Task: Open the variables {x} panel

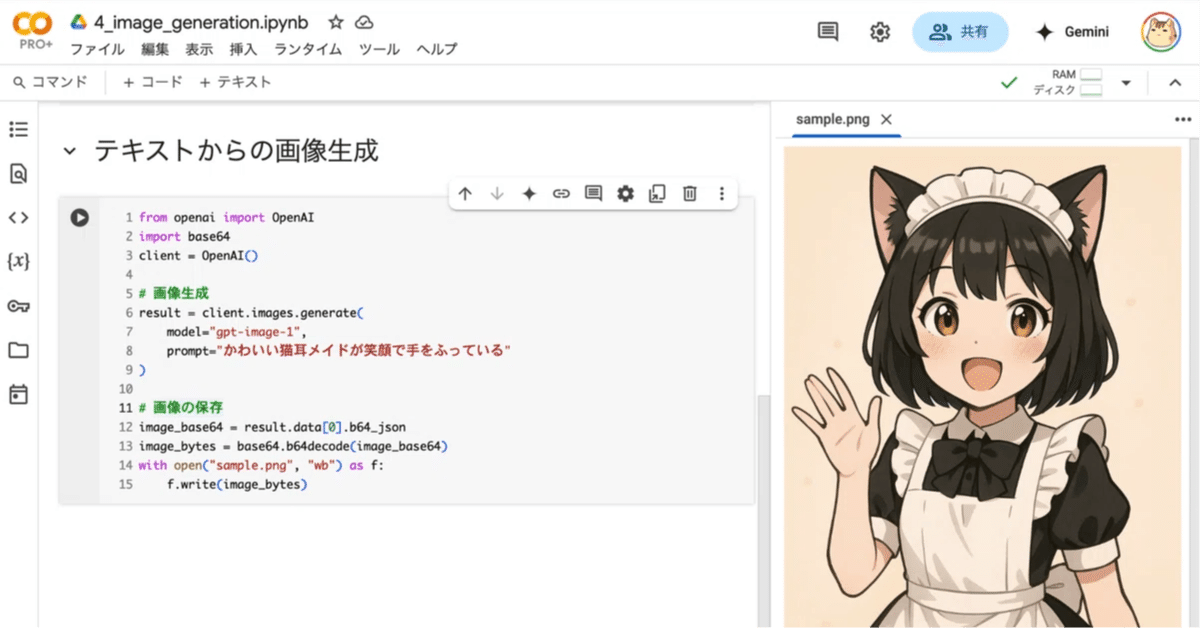Action: click(18, 262)
